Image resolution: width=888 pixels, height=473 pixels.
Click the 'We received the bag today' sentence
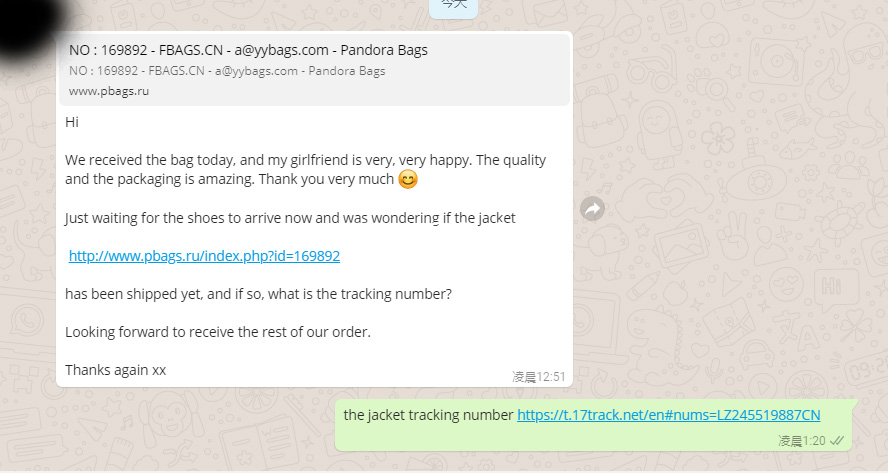pyautogui.click(x=305, y=160)
